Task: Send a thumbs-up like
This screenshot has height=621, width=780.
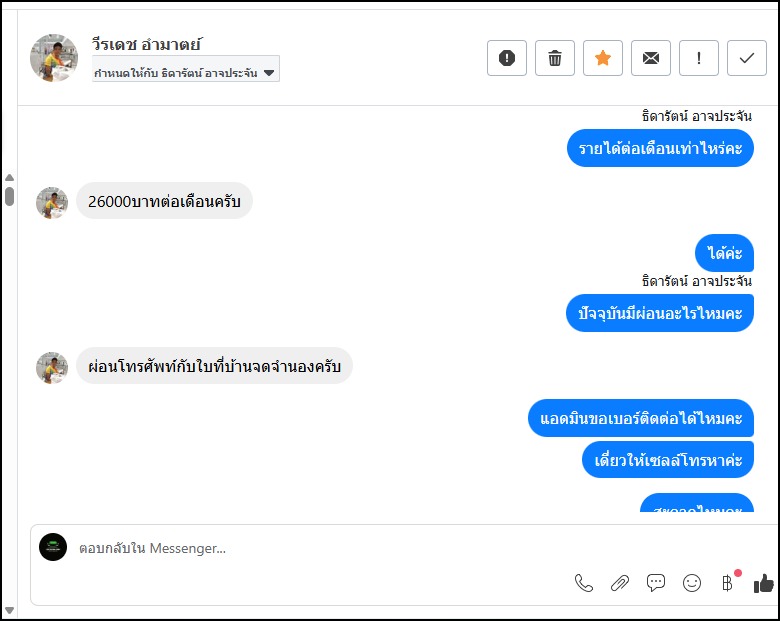Action: coord(764,583)
